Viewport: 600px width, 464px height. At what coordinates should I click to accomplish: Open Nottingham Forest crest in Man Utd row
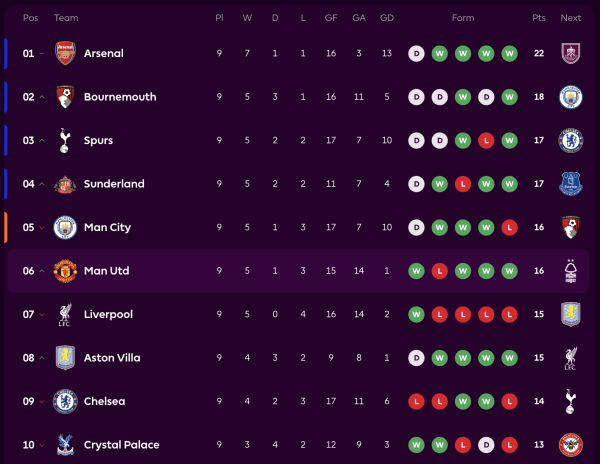[x=571, y=271]
